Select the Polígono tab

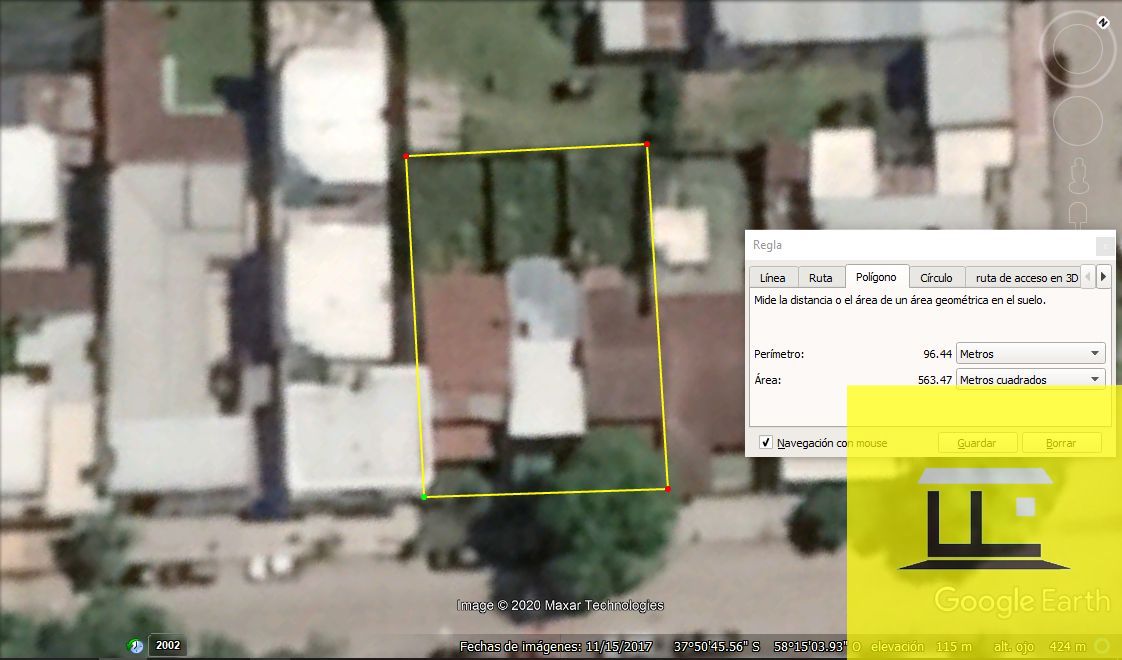click(x=876, y=277)
